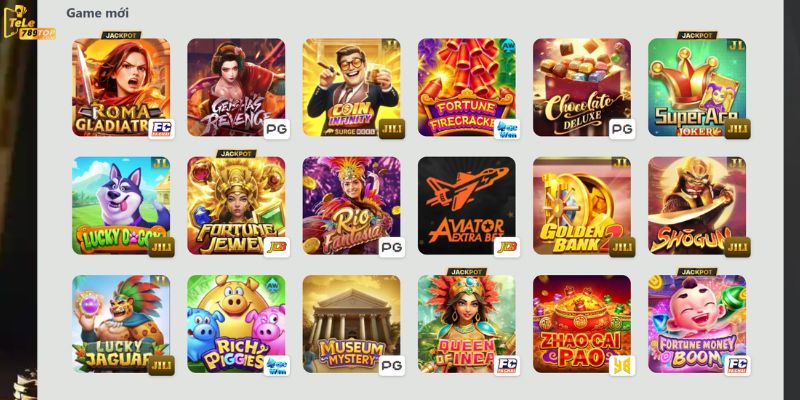The height and width of the screenshot is (400, 800).
Task: Select the Rio Fantasia game tile
Action: click(x=352, y=206)
